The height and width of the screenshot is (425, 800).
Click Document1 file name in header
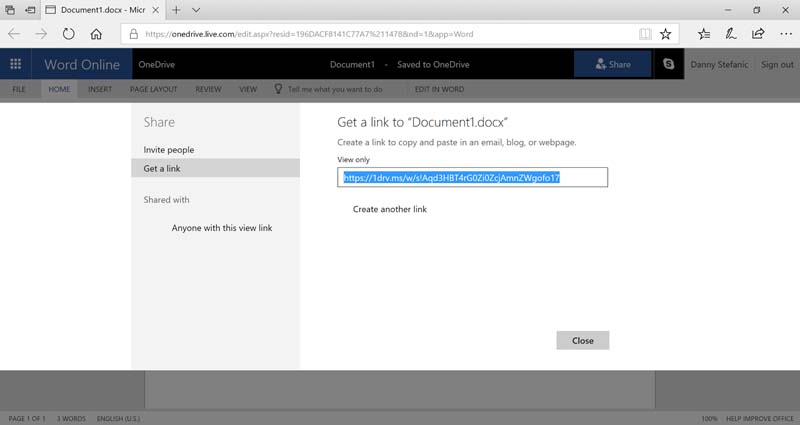click(x=352, y=64)
